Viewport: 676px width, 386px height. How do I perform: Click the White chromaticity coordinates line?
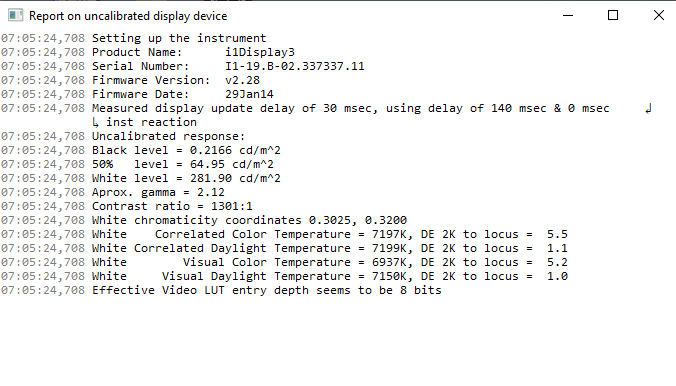pos(204,220)
